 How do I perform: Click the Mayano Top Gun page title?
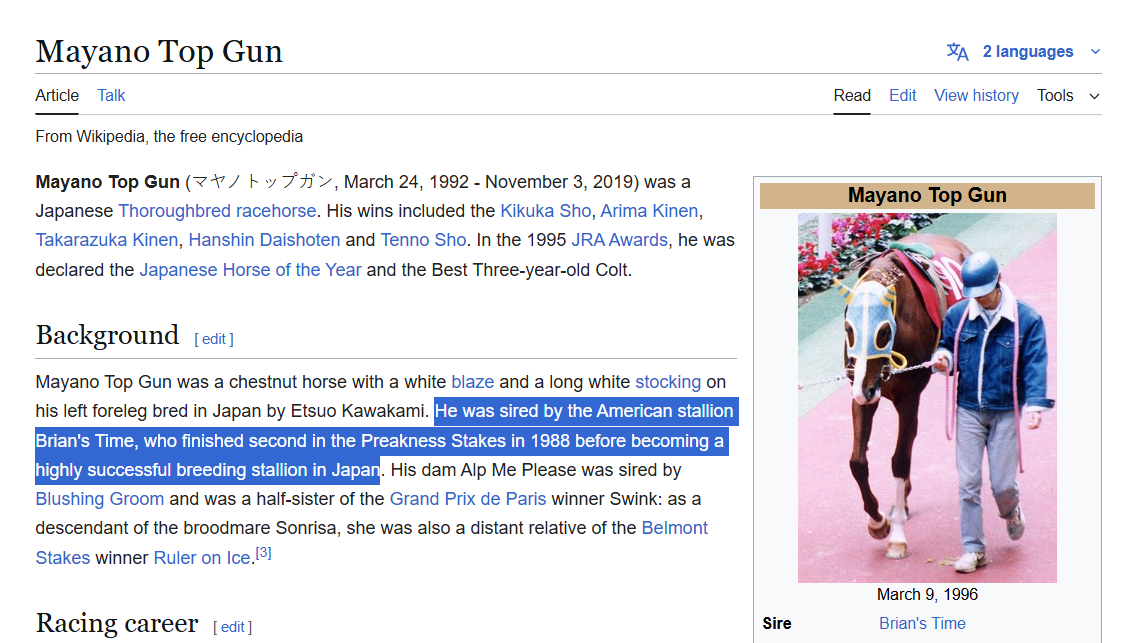click(x=159, y=52)
